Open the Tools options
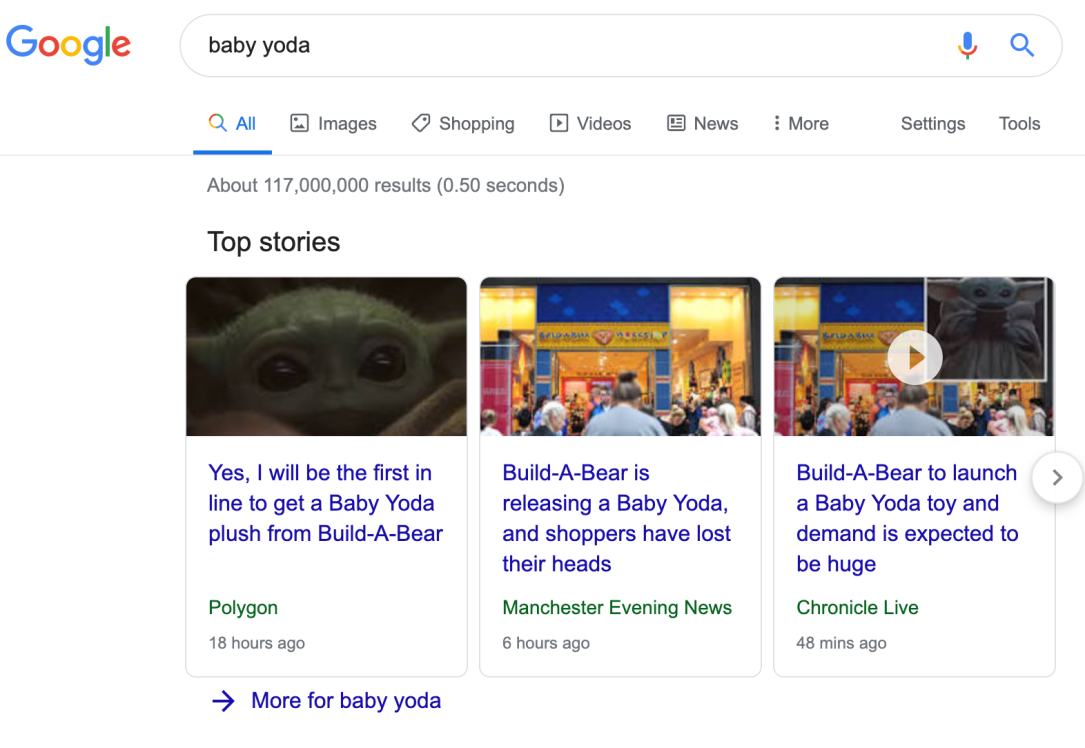1085x748 pixels. (1019, 123)
